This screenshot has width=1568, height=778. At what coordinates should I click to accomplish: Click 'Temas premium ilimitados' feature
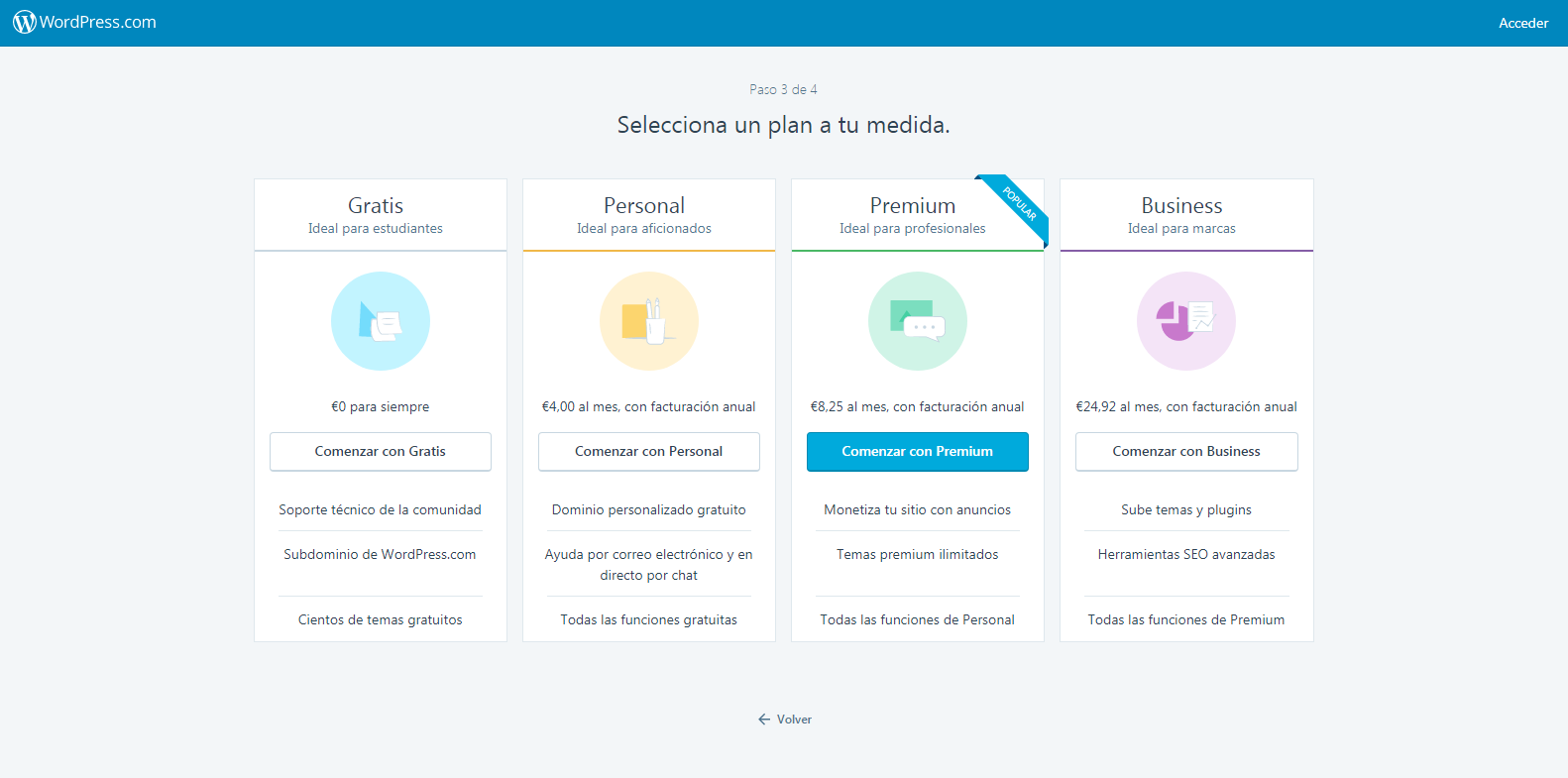[918, 554]
